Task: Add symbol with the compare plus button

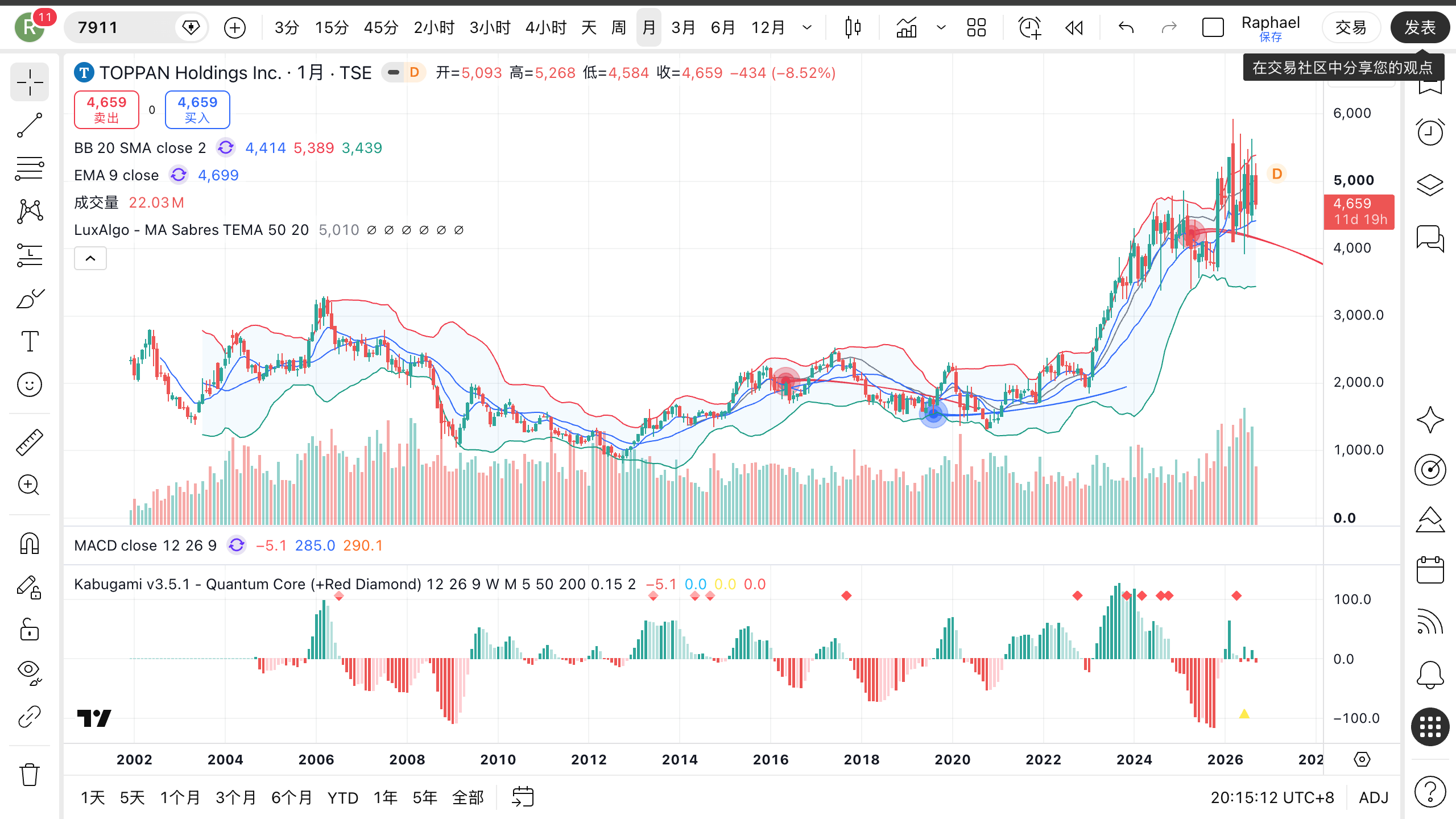Action: 235,27
